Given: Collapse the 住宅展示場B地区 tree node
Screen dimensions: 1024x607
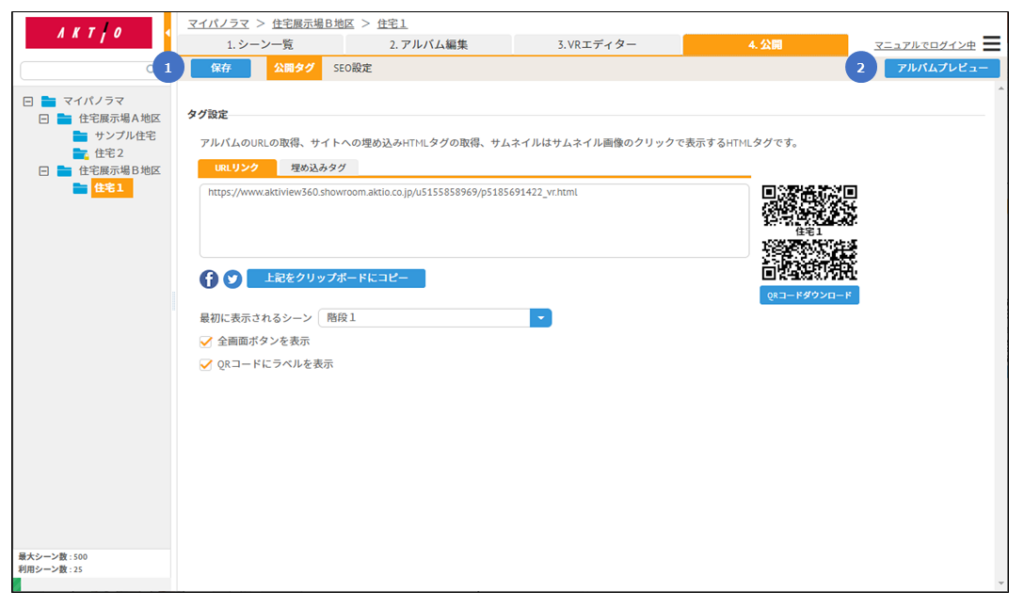Looking at the screenshot, I should point(44,171).
